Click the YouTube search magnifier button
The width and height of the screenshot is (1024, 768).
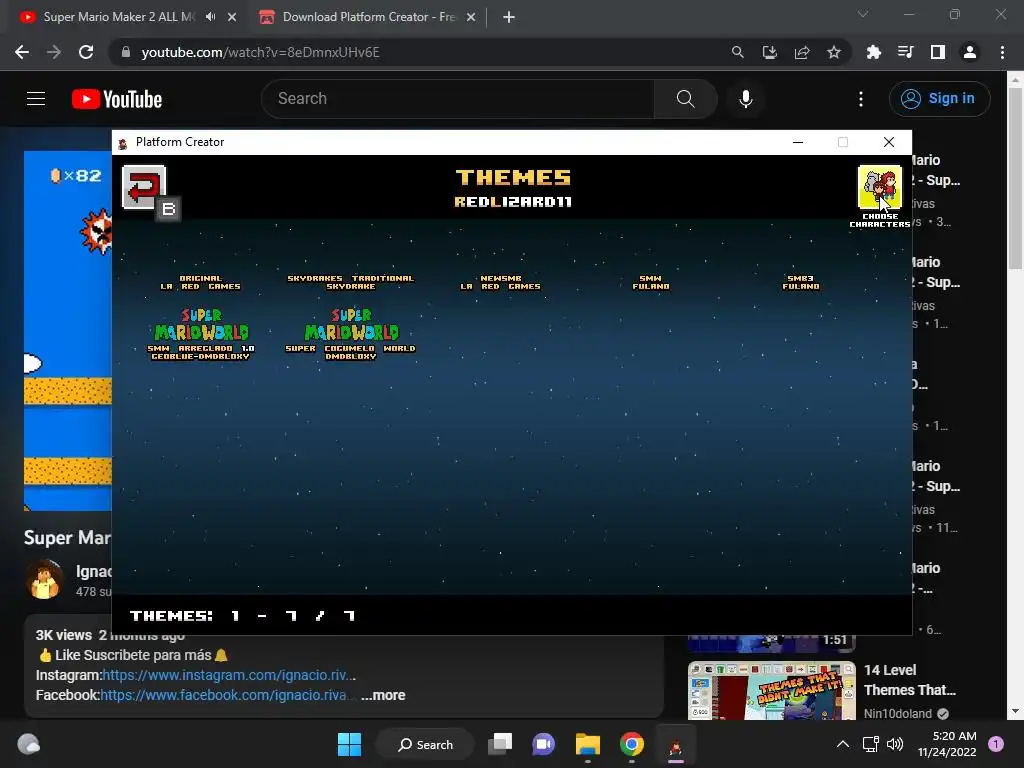click(686, 99)
